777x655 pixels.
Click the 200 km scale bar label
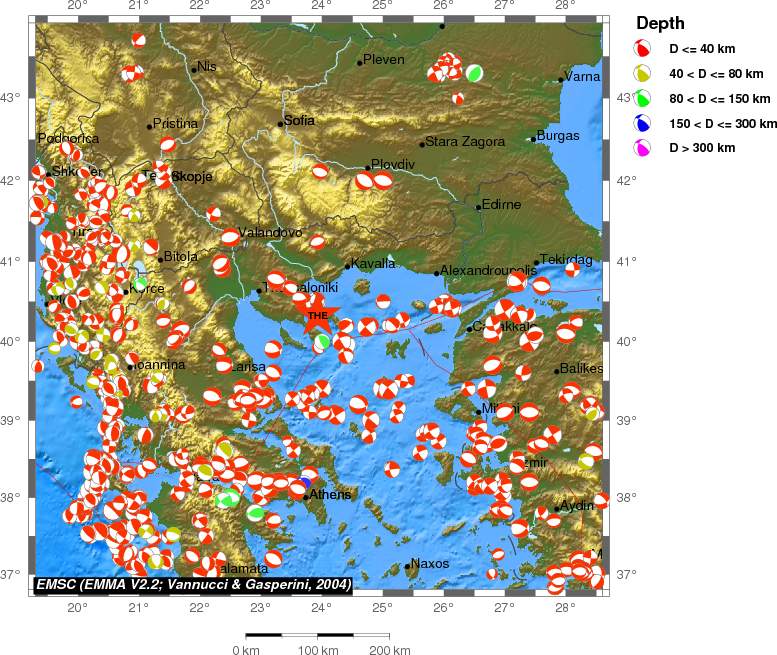(389, 650)
